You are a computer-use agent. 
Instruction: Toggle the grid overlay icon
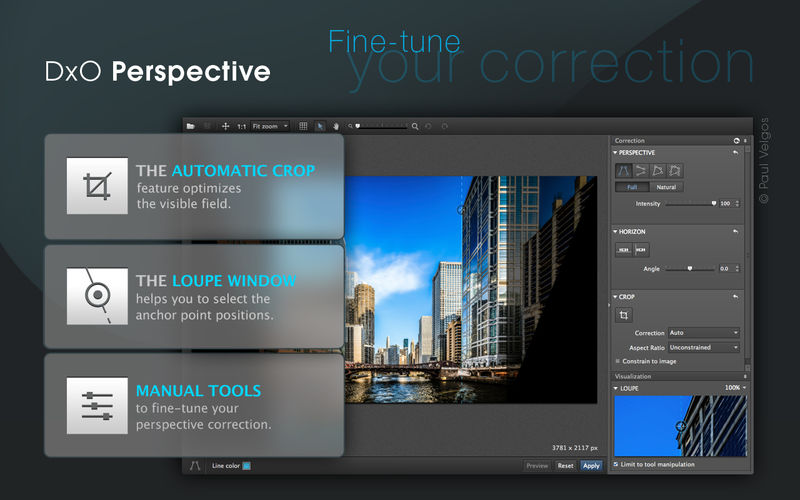click(303, 126)
